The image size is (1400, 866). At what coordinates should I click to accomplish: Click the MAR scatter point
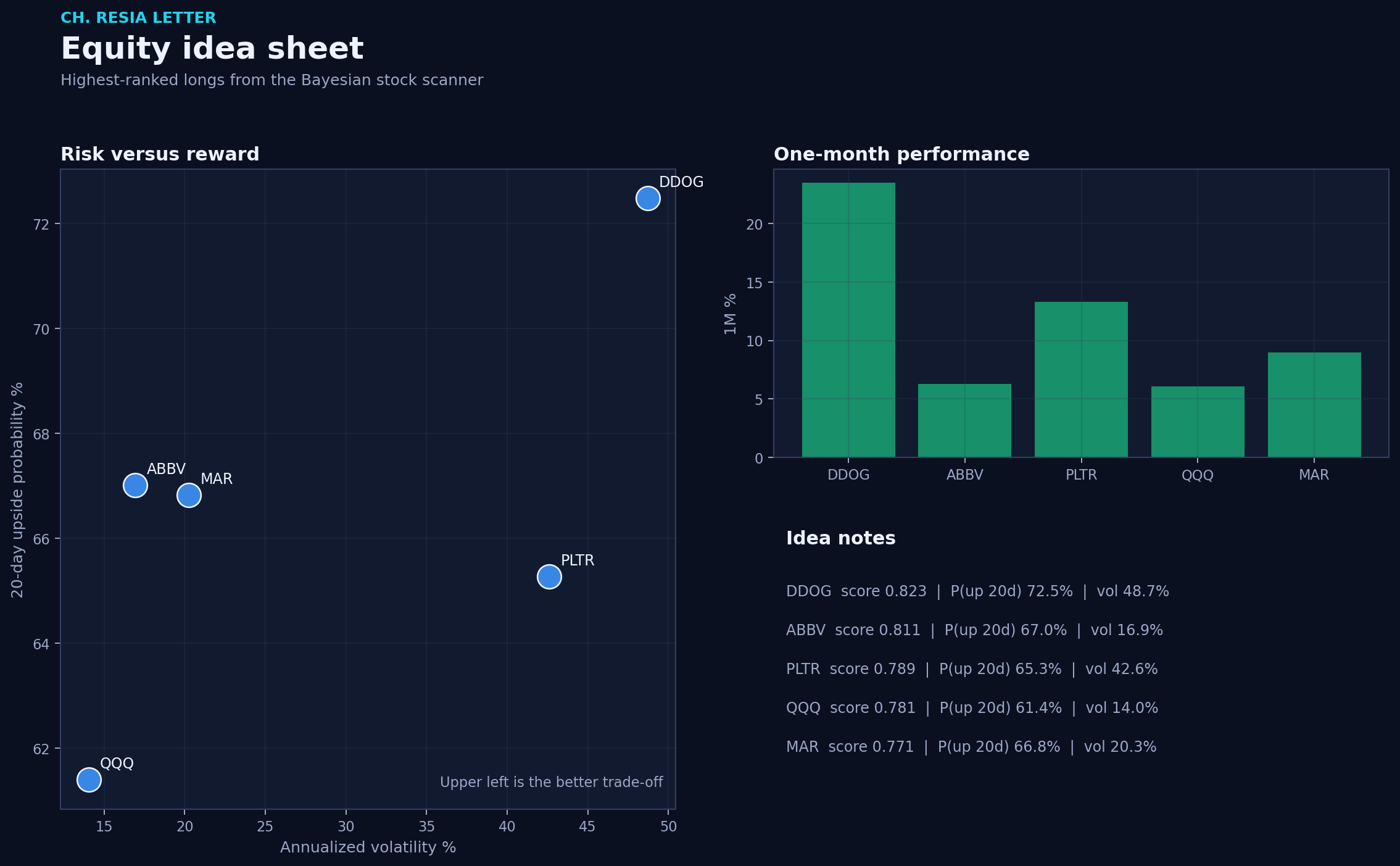click(x=189, y=495)
